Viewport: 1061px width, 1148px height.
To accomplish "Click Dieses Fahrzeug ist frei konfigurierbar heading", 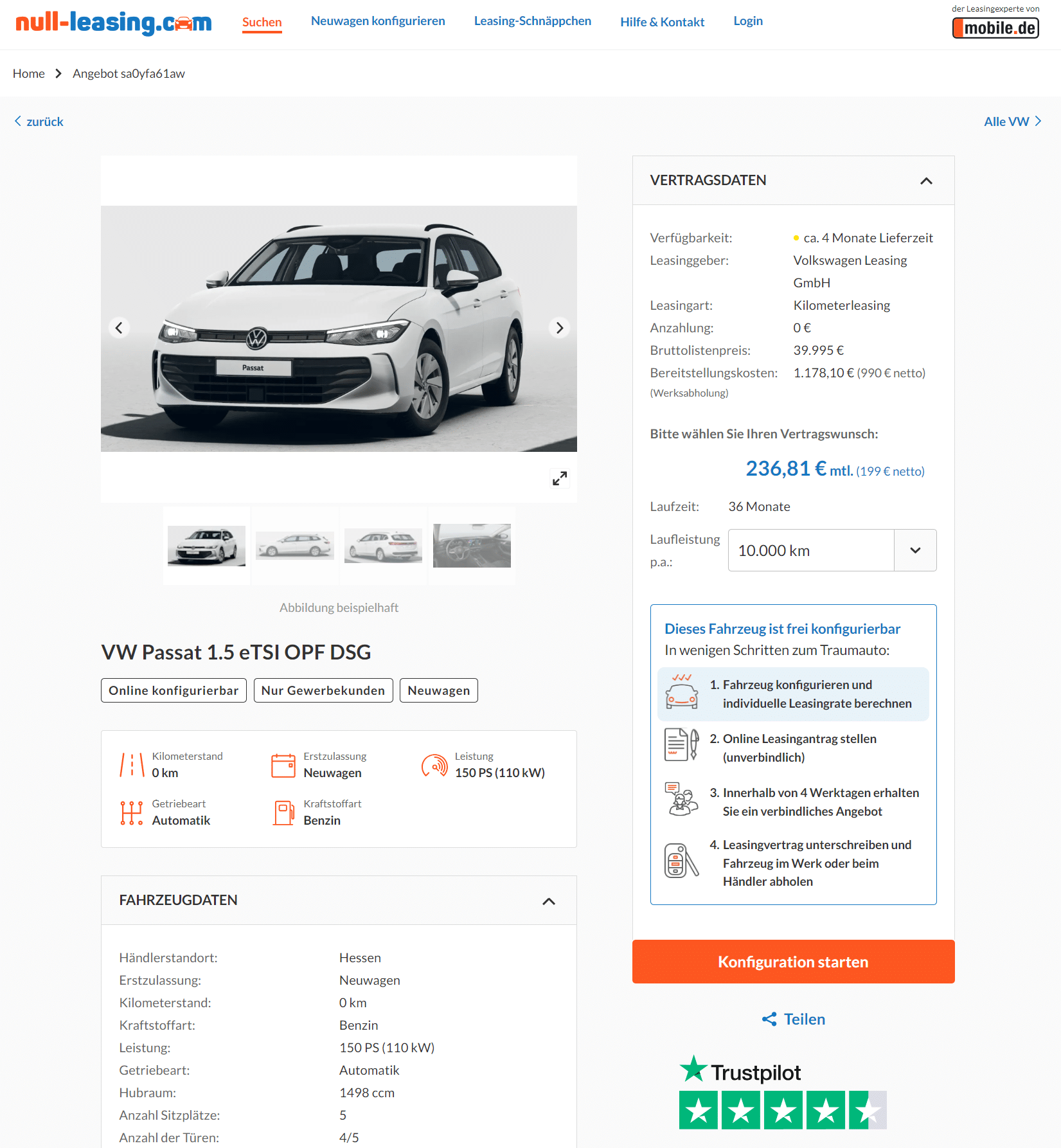I will [782, 629].
